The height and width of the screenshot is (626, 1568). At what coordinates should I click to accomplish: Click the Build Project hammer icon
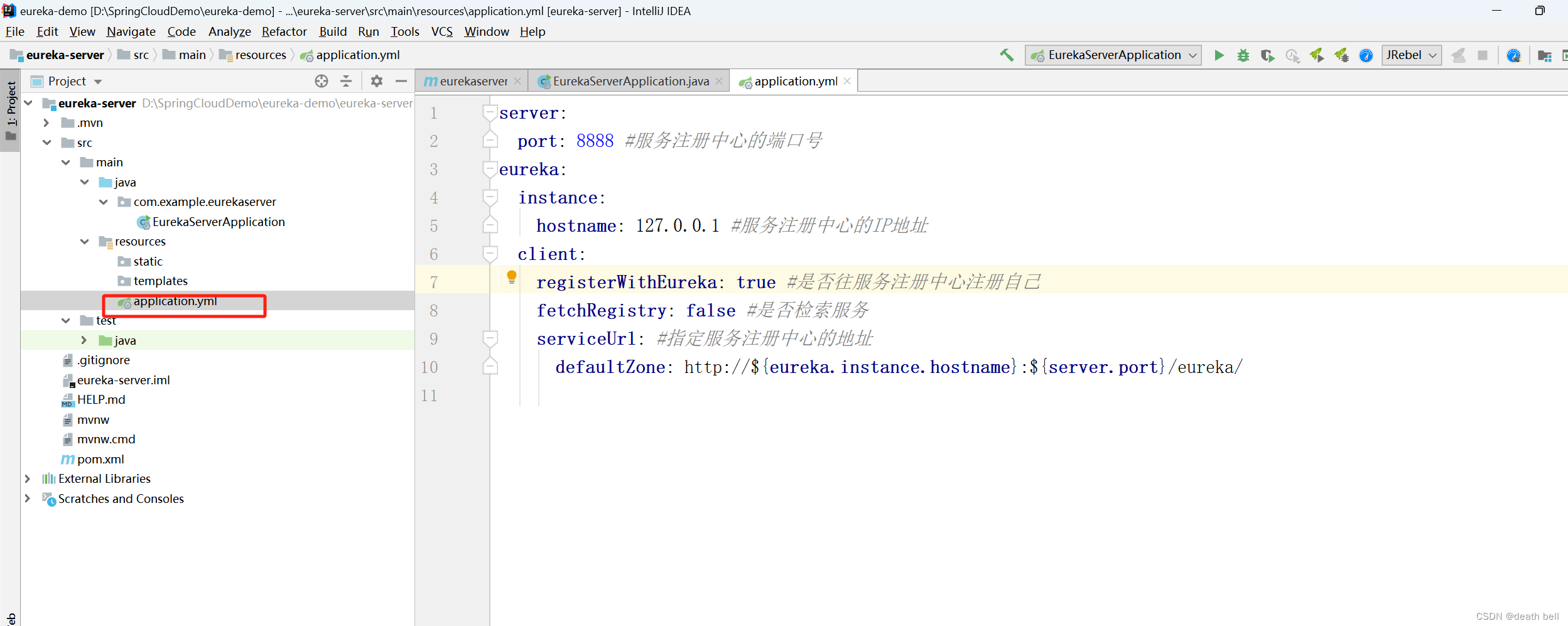coord(1007,55)
